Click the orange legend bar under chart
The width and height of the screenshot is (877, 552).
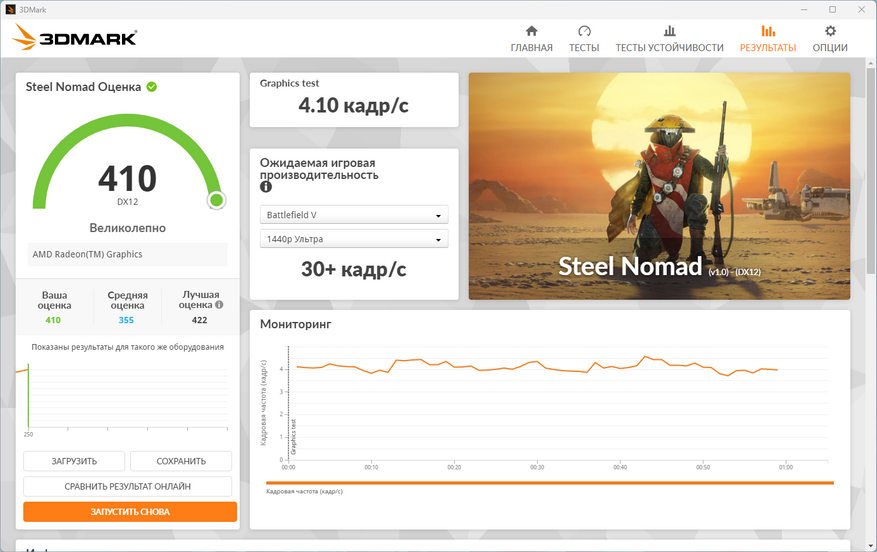point(550,483)
